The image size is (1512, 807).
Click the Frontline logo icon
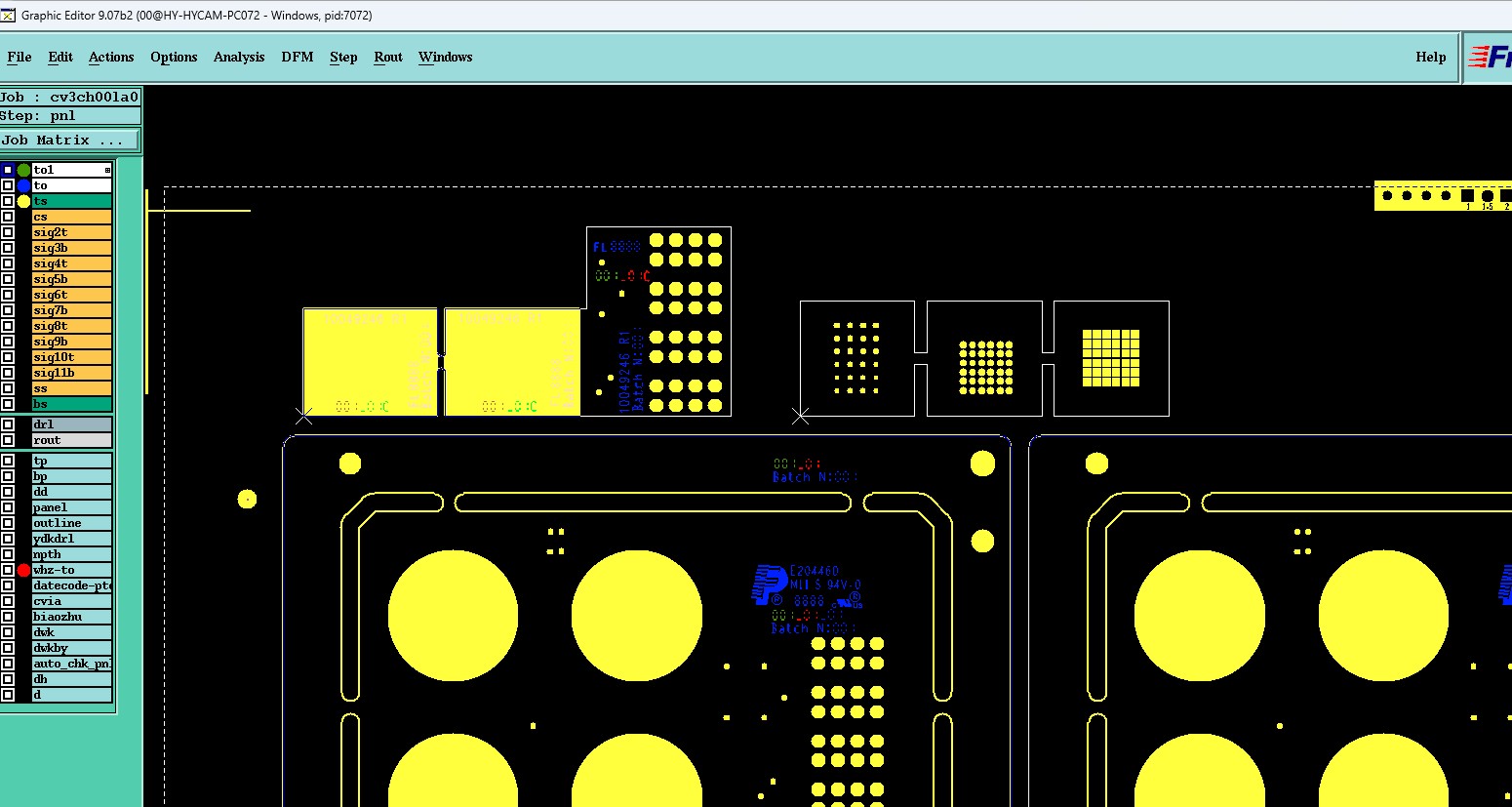pos(1489,57)
